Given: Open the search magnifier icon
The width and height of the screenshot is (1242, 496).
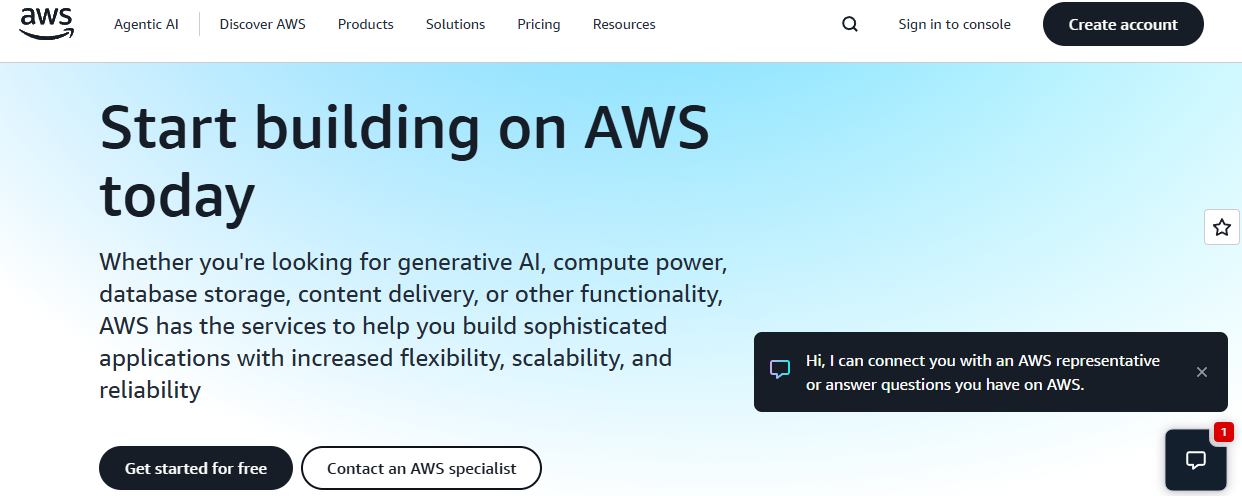Looking at the screenshot, I should pyautogui.click(x=850, y=24).
